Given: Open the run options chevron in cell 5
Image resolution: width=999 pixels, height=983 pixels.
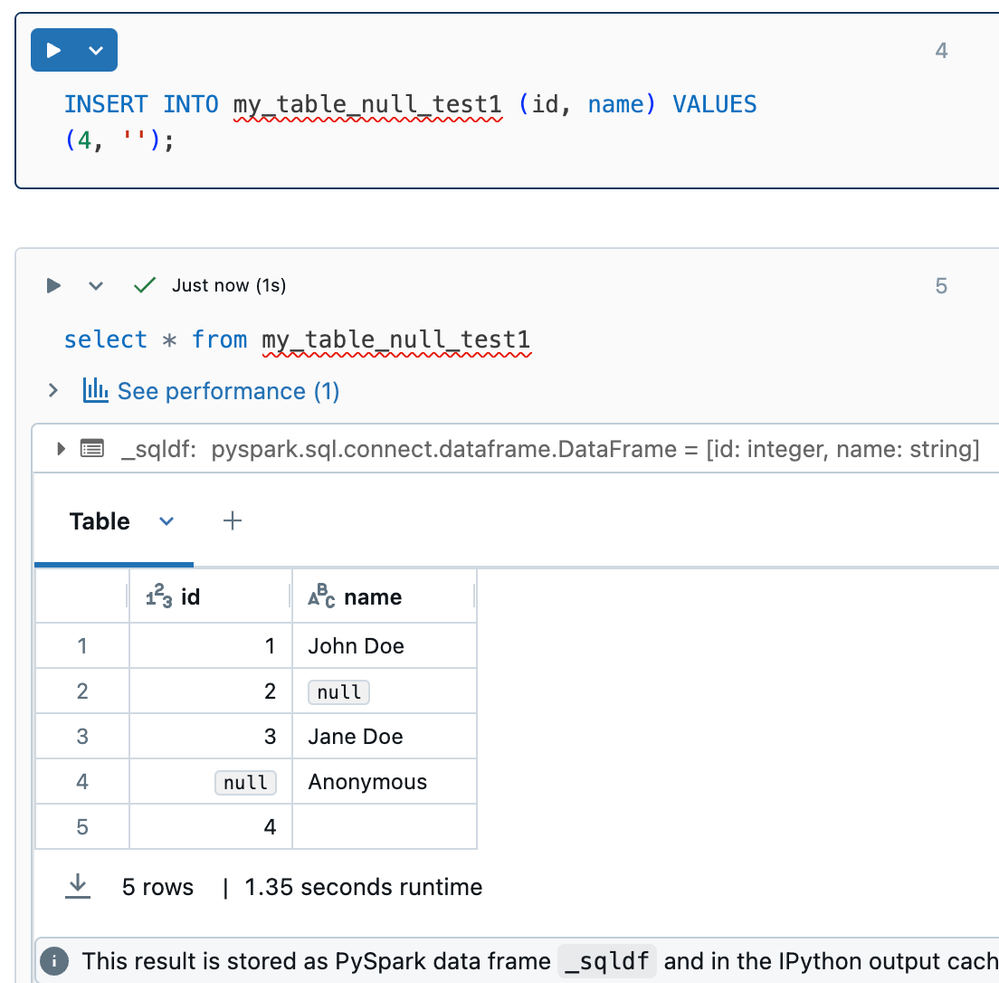Looking at the screenshot, I should (96, 286).
